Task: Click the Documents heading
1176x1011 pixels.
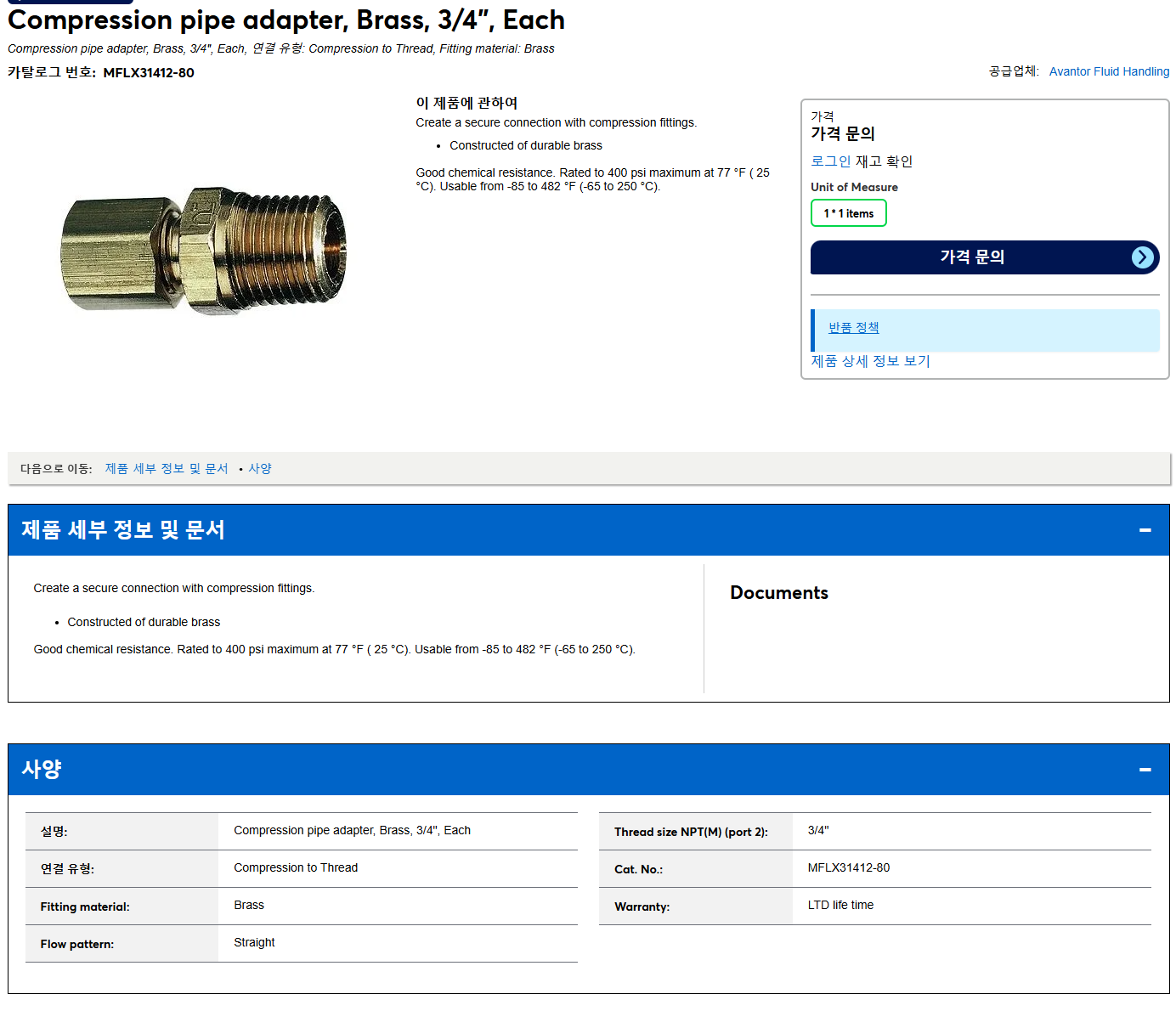Action: pyautogui.click(x=779, y=593)
